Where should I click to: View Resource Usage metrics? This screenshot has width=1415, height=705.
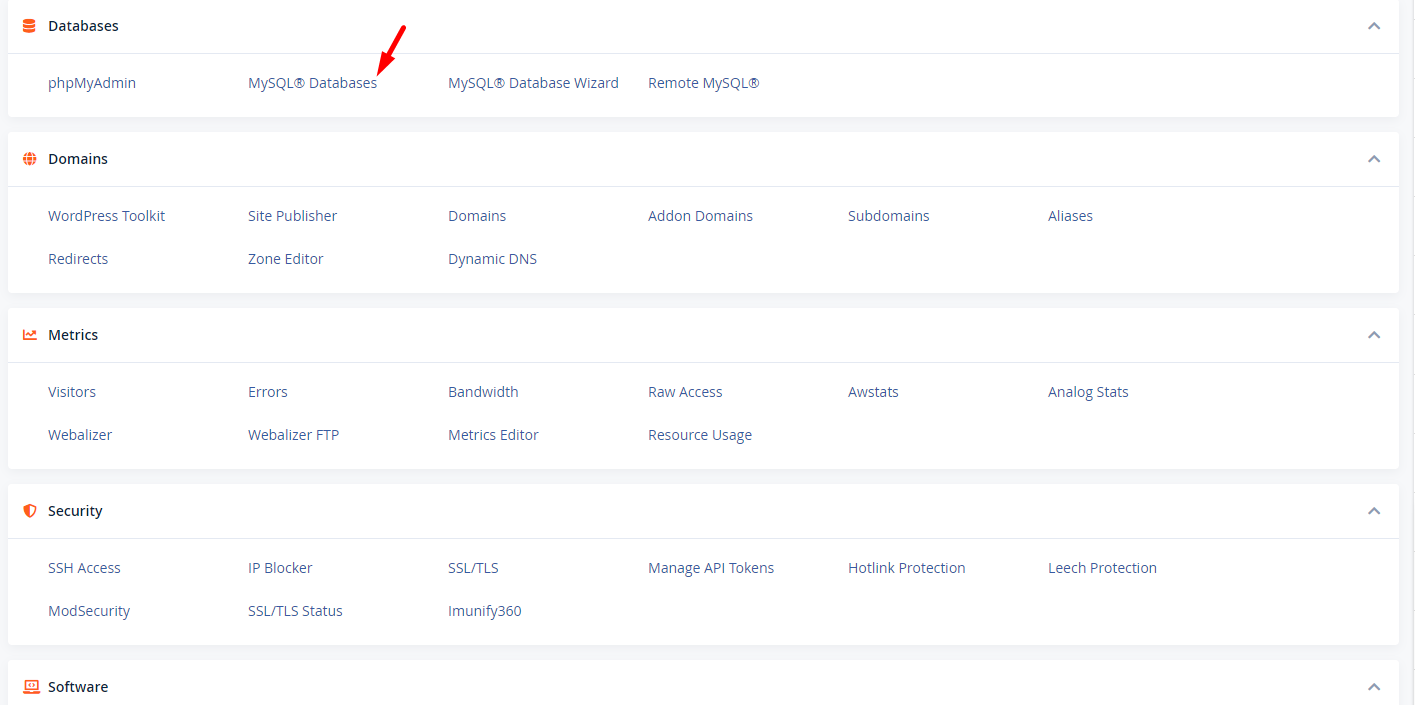(699, 435)
